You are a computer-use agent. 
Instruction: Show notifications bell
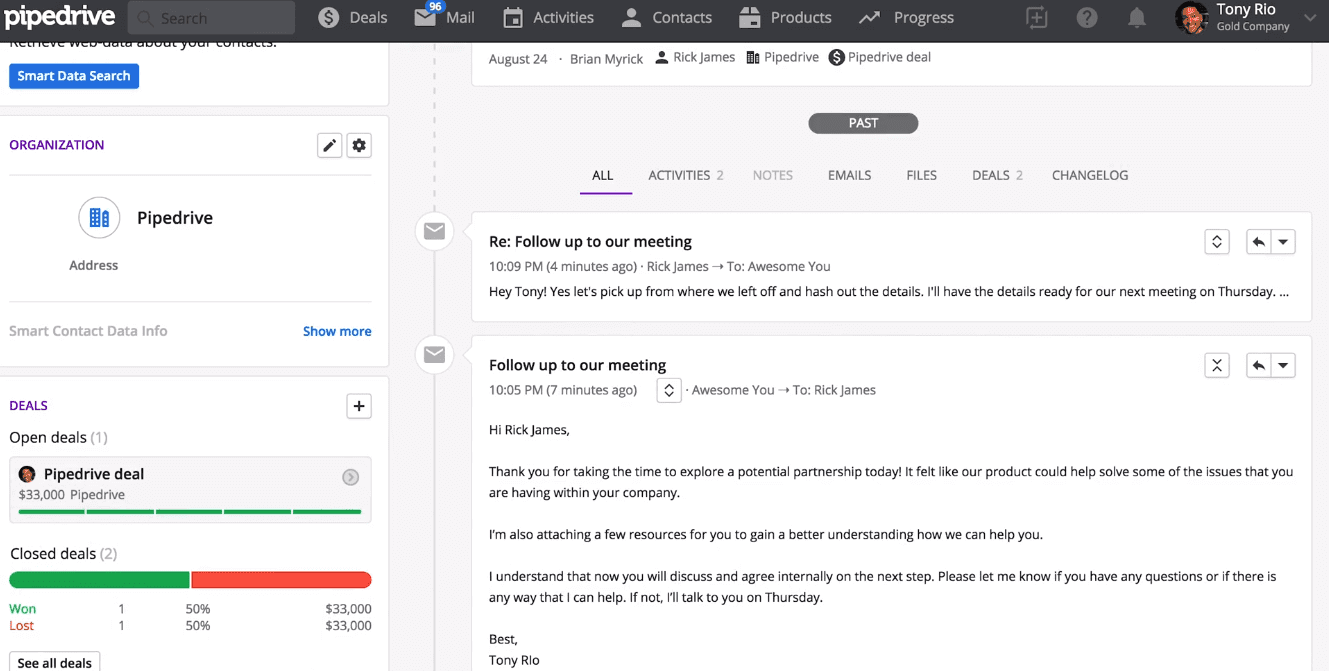pos(1137,18)
